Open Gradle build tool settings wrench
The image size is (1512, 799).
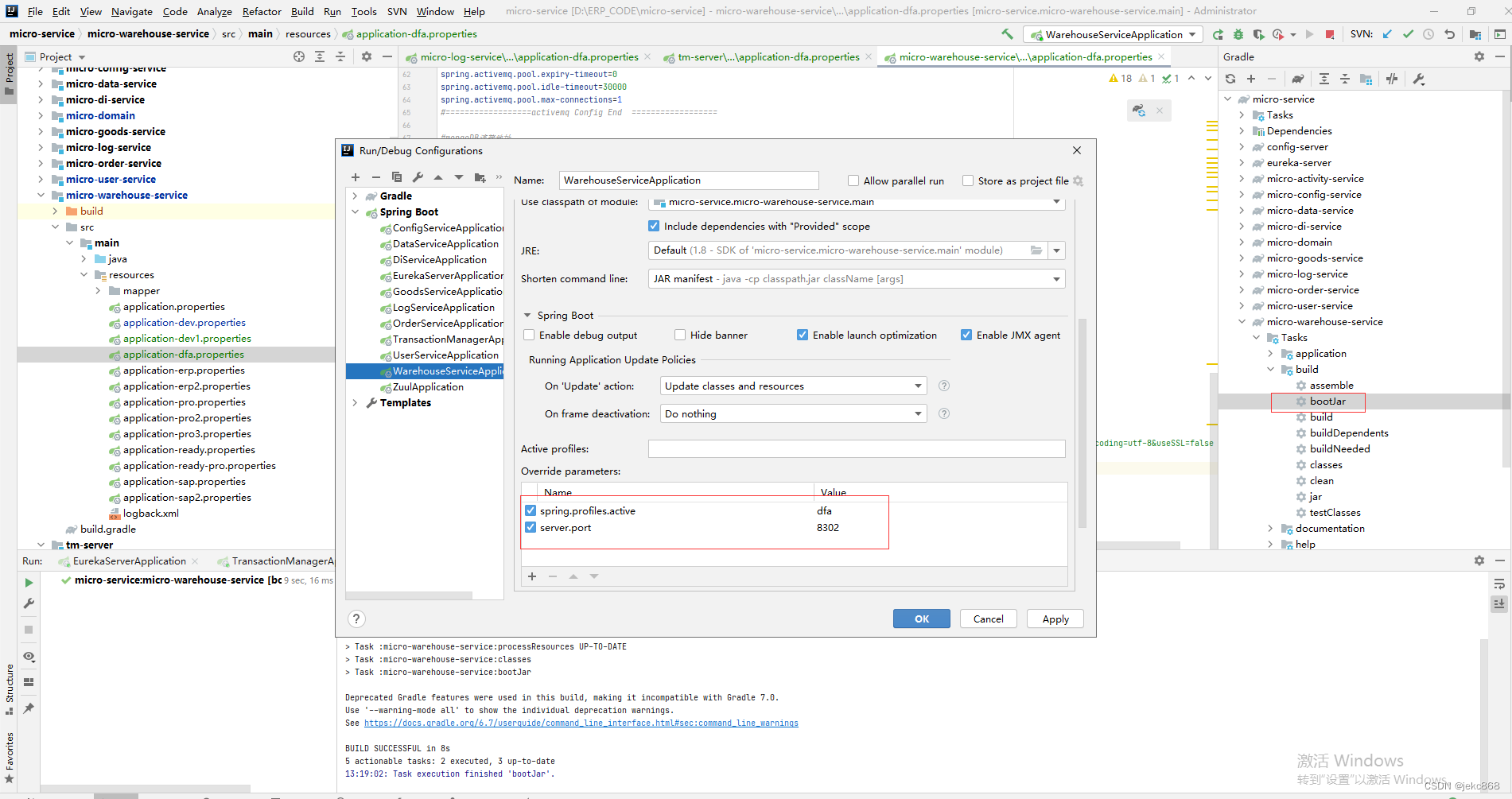1419,79
